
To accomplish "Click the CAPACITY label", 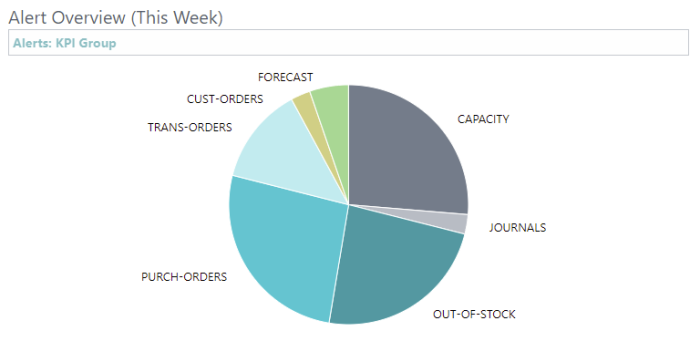I will (483, 119).
